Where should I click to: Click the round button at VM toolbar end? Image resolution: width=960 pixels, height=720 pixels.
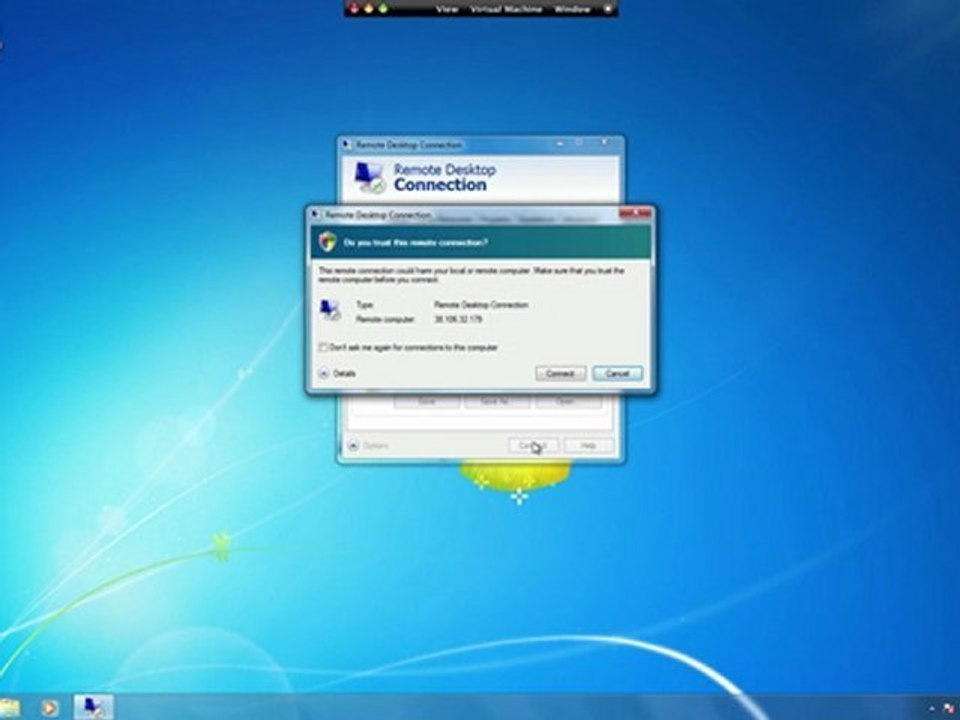point(608,9)
